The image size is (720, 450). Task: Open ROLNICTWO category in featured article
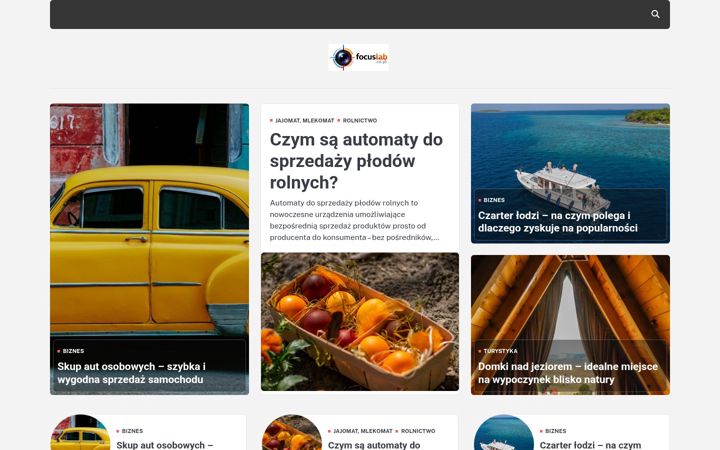(360, 121)
